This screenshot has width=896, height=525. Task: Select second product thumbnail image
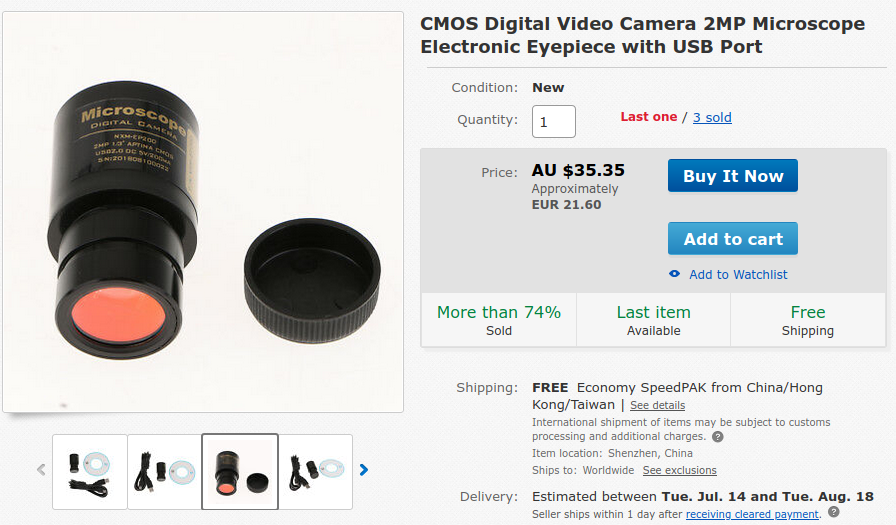coord(165,471)
